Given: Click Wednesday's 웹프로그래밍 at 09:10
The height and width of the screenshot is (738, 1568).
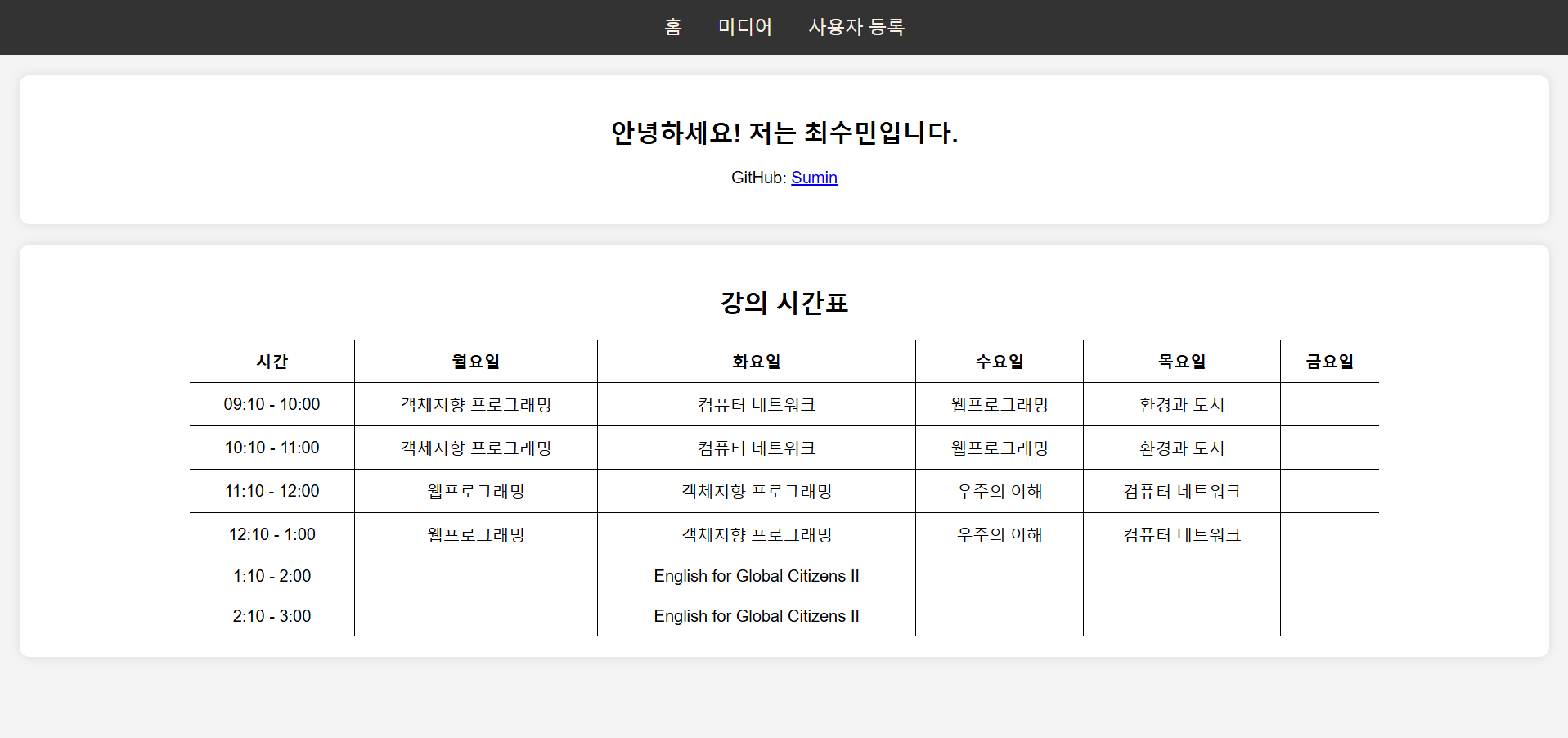Looking at the screenshot, I should pos(999,404).
